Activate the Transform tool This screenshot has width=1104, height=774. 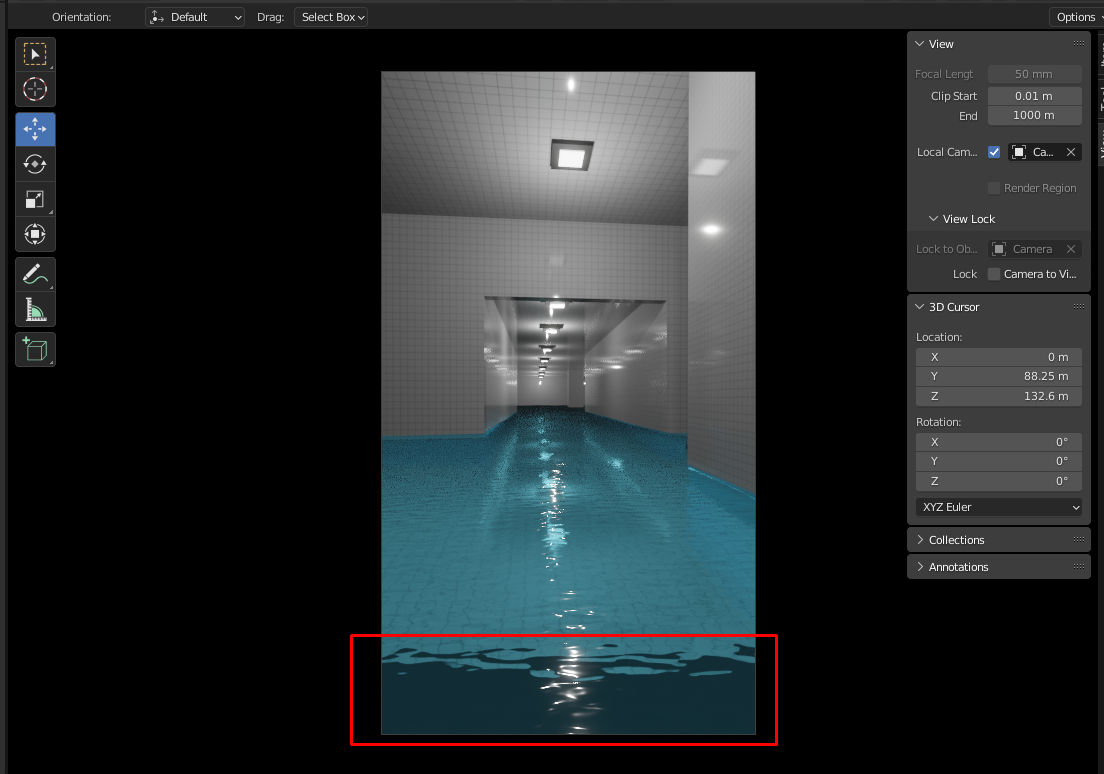(x=35, y=234)
